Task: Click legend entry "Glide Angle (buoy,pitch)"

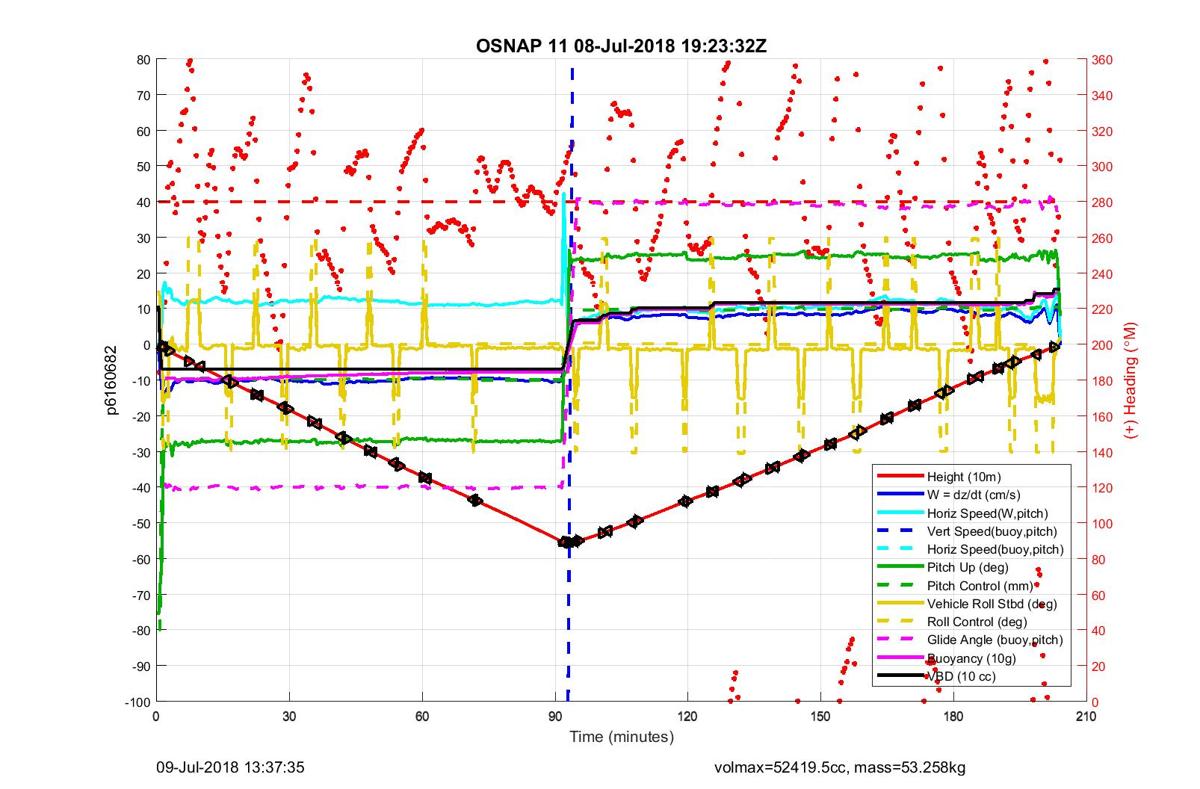Action: click(995, 639)
